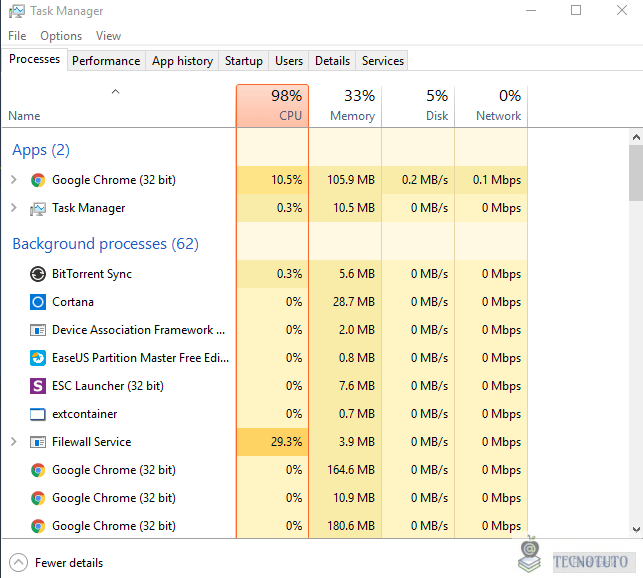Click the ESC Launcher purple S icon
The image size is (643, 578).
pos(38,386)
